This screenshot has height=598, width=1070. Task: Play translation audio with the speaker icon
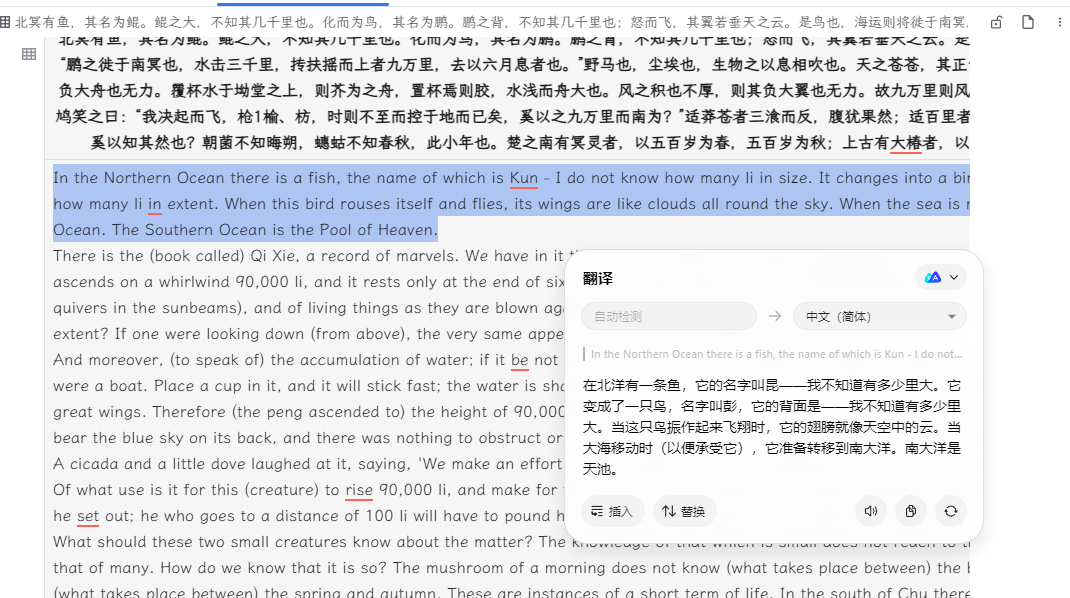(871, 511)
